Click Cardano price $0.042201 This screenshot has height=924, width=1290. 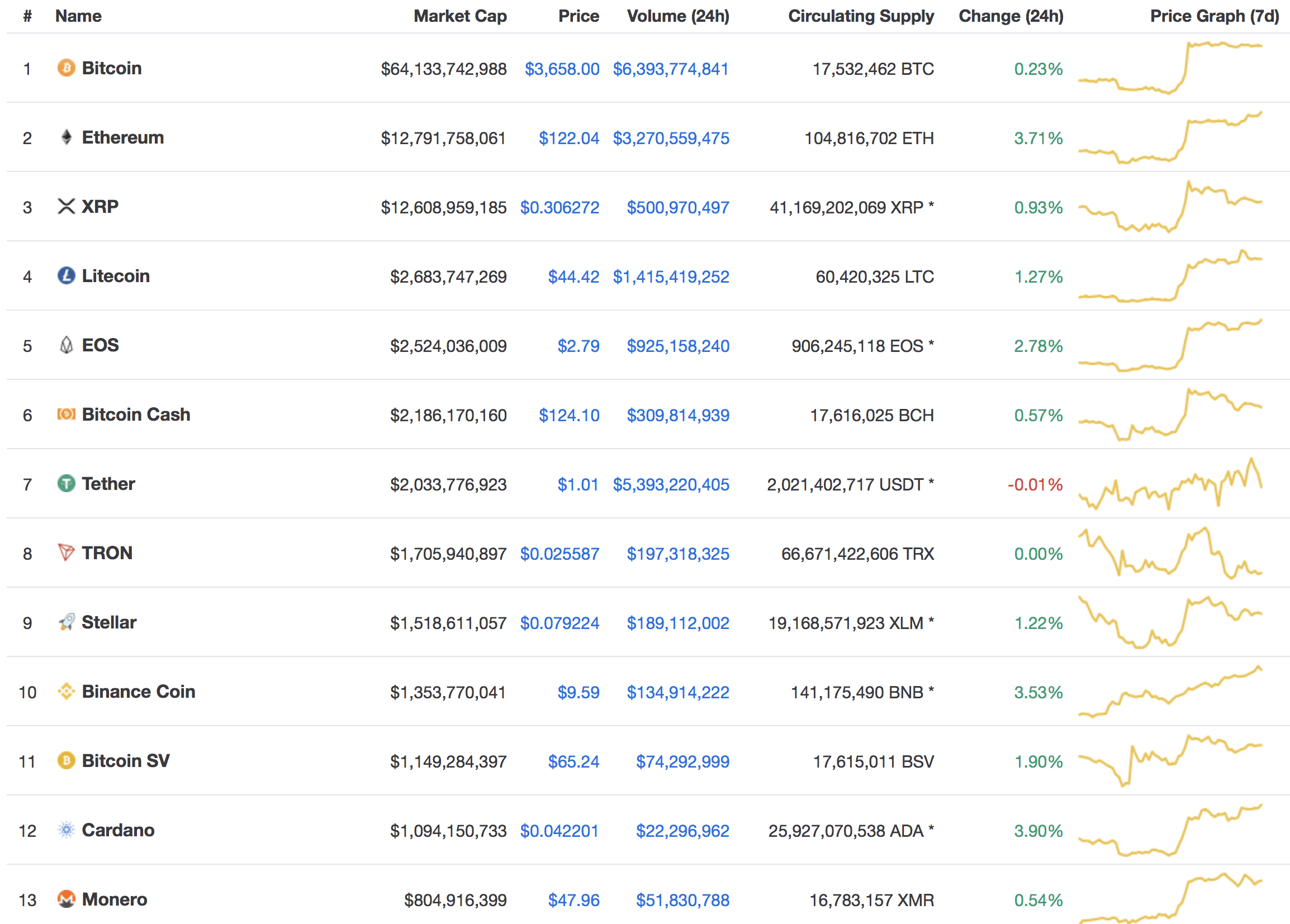(x=559, y=832)
